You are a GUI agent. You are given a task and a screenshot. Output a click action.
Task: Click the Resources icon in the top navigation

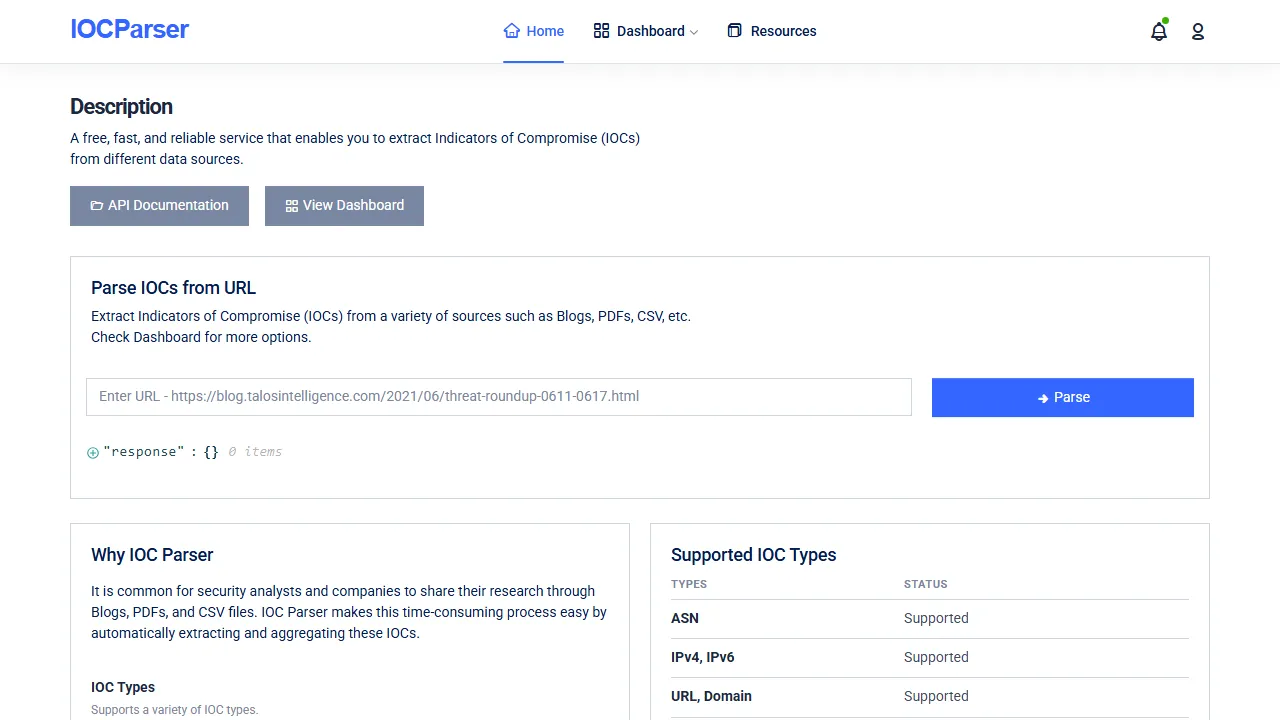click(x=735, y=31)
